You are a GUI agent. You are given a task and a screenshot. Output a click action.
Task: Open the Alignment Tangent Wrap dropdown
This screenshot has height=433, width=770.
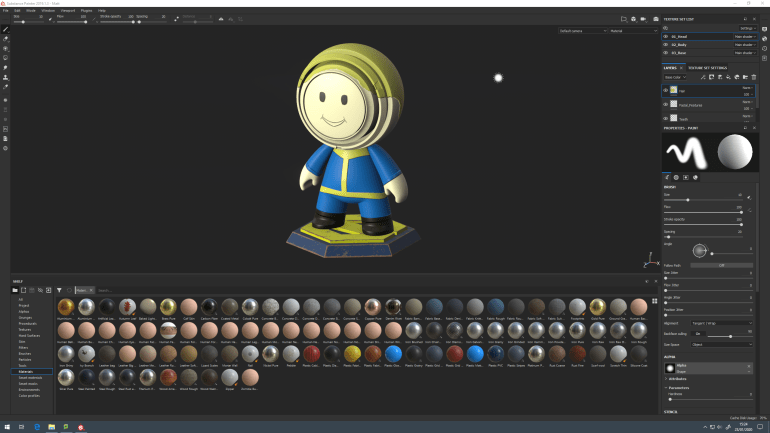click(721, 324)
